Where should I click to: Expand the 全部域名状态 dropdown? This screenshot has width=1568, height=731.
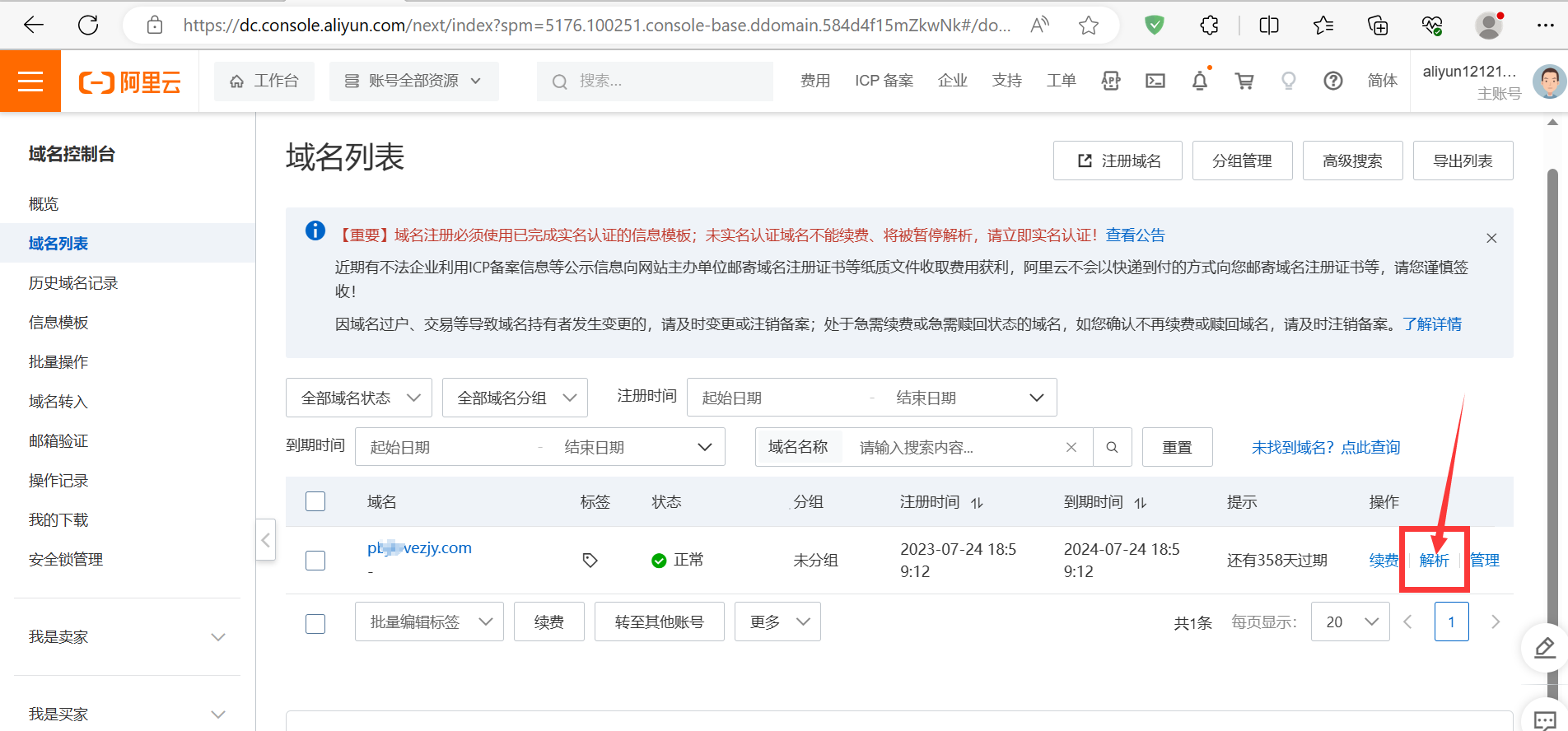click(x=358, y=398)
